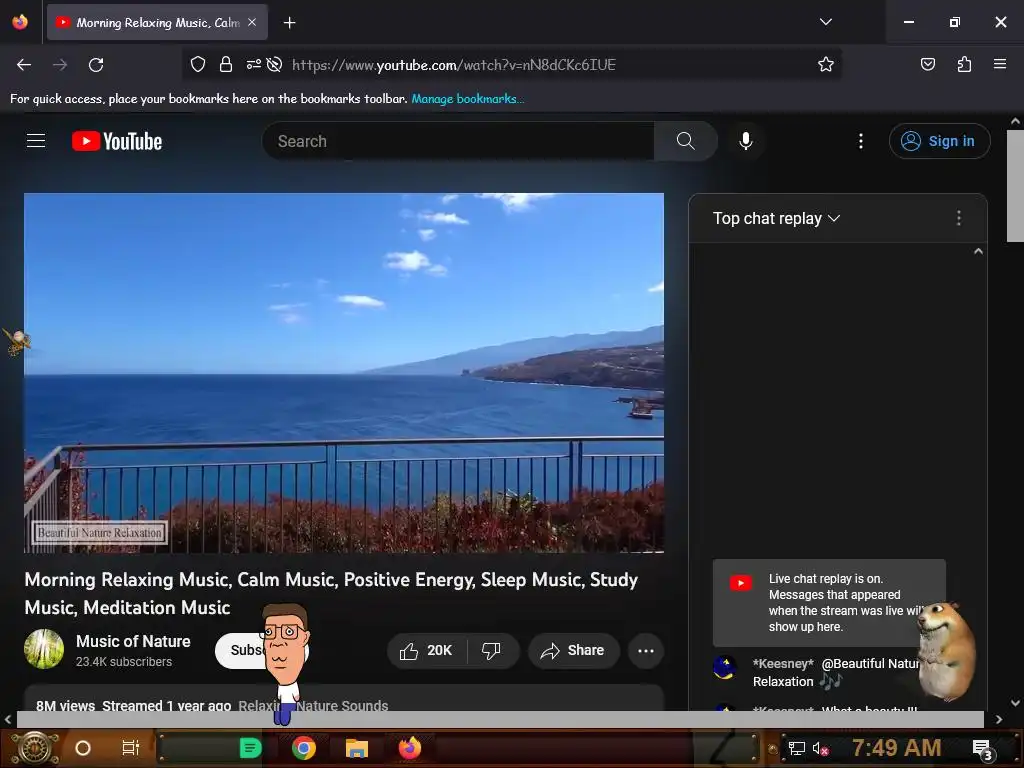Open Task View on the taskbar
Viewport: 1024px width, 768px height.
pos(131,748)
